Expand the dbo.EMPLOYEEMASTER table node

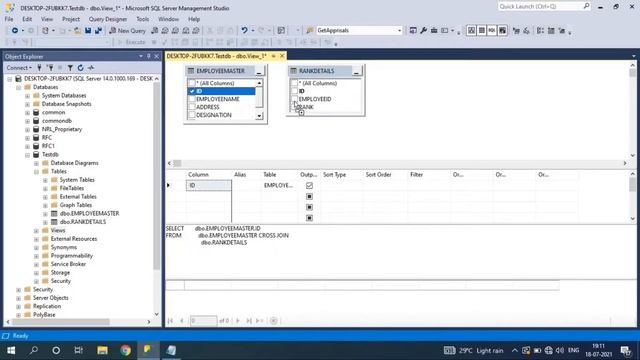(x=45, y=213)
